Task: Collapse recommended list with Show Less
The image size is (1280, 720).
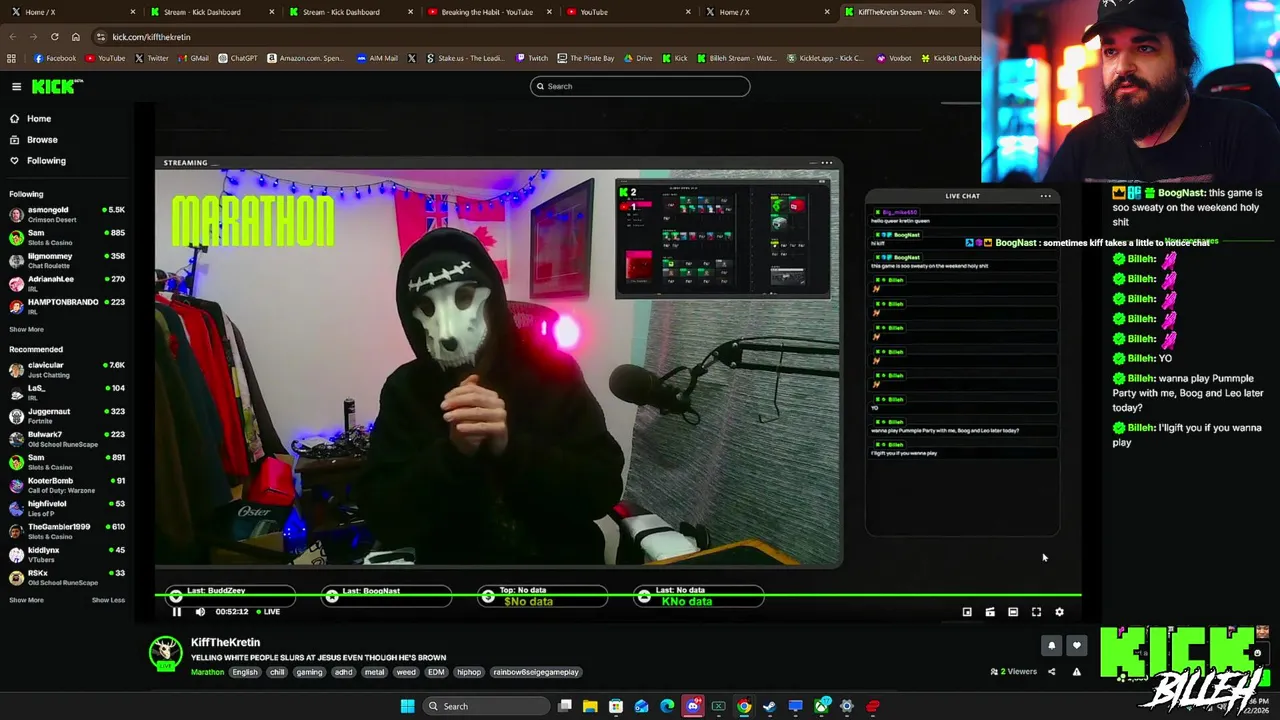Action: (108, 600)
